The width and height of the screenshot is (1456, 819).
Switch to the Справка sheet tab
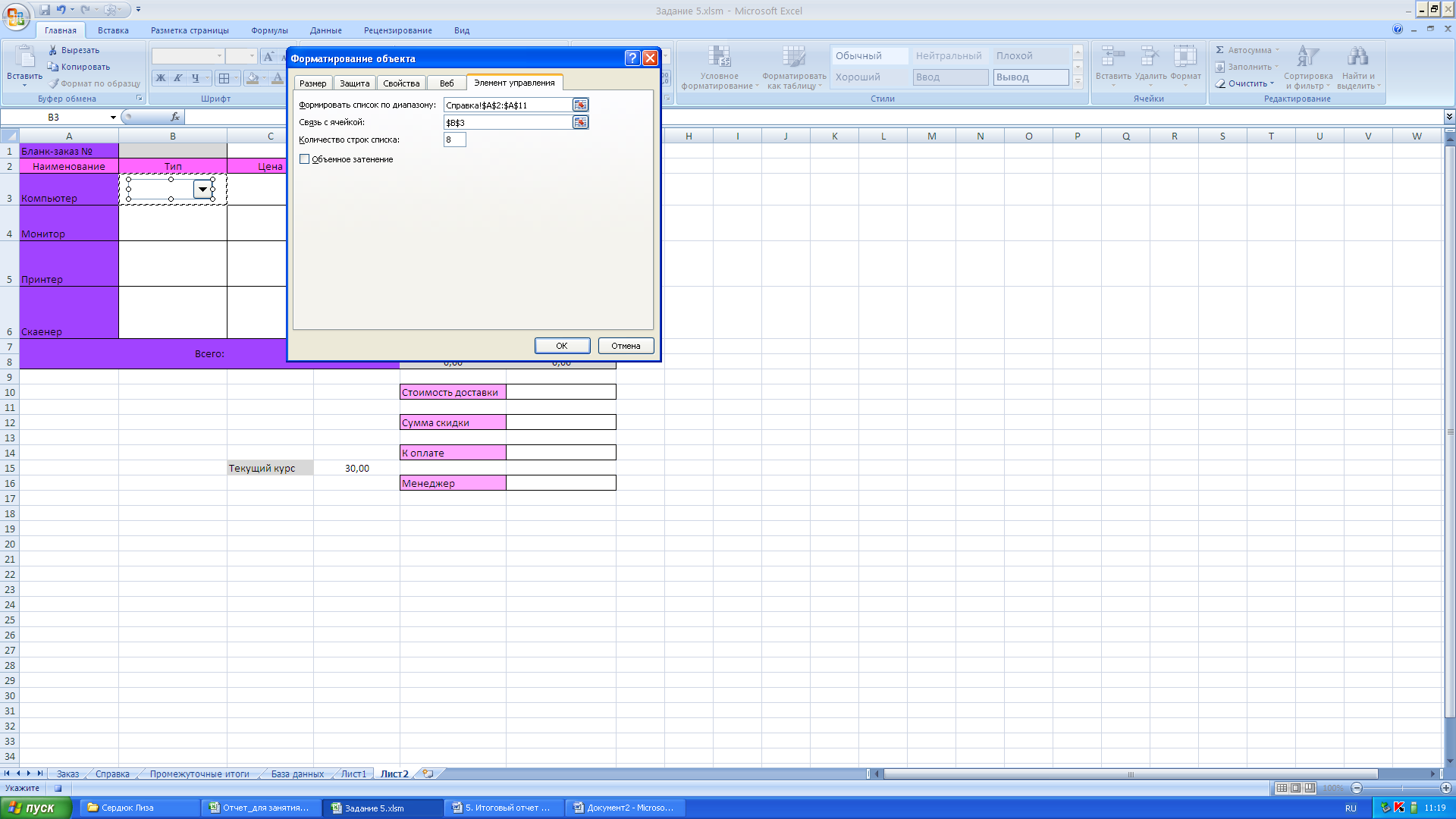click(x=112, y=773)
